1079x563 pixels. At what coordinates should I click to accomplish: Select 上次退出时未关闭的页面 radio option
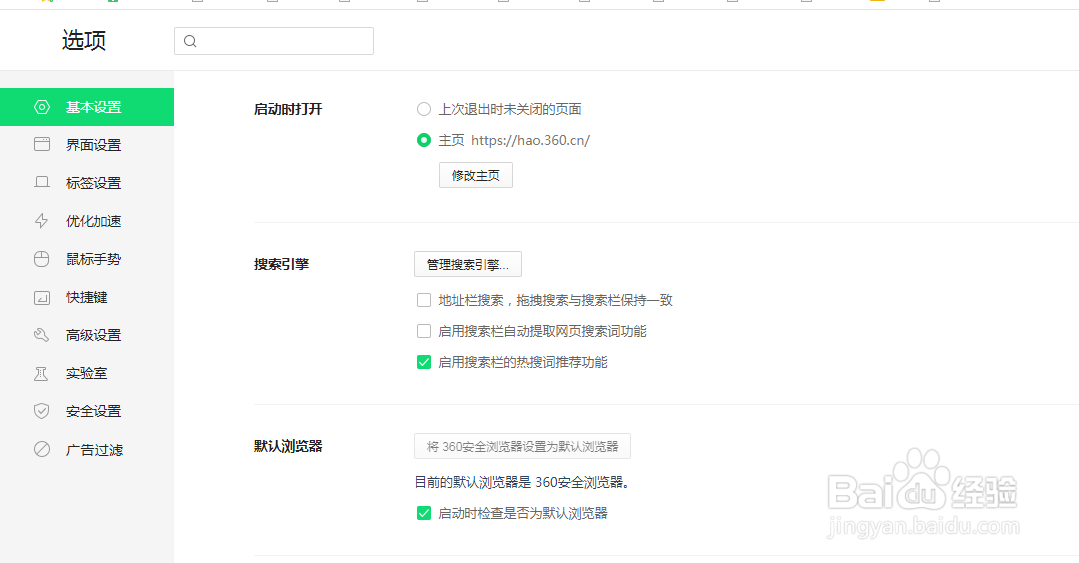(x=424, y=109)
